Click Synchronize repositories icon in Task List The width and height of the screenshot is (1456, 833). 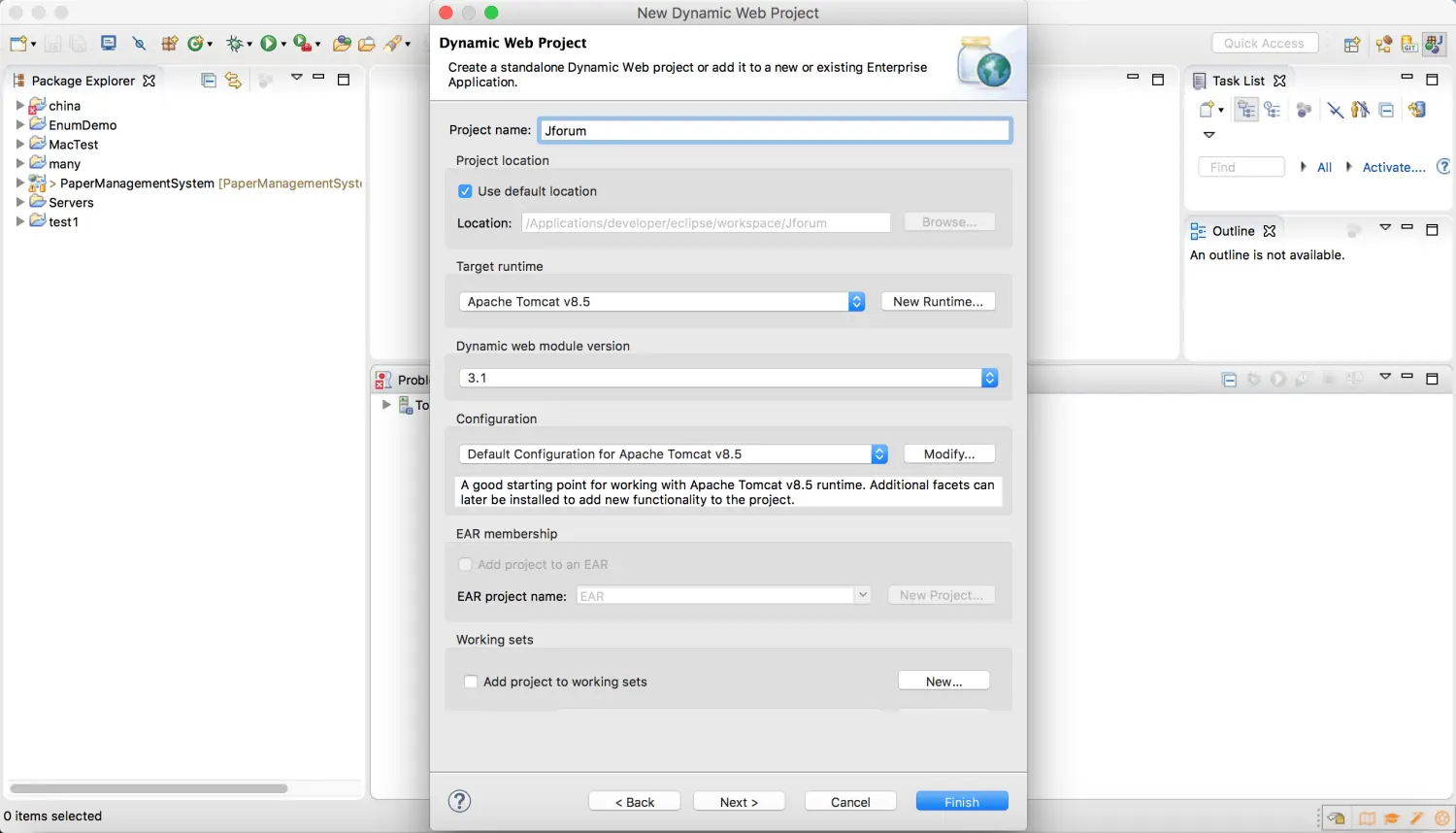(x=1417, y=110)
